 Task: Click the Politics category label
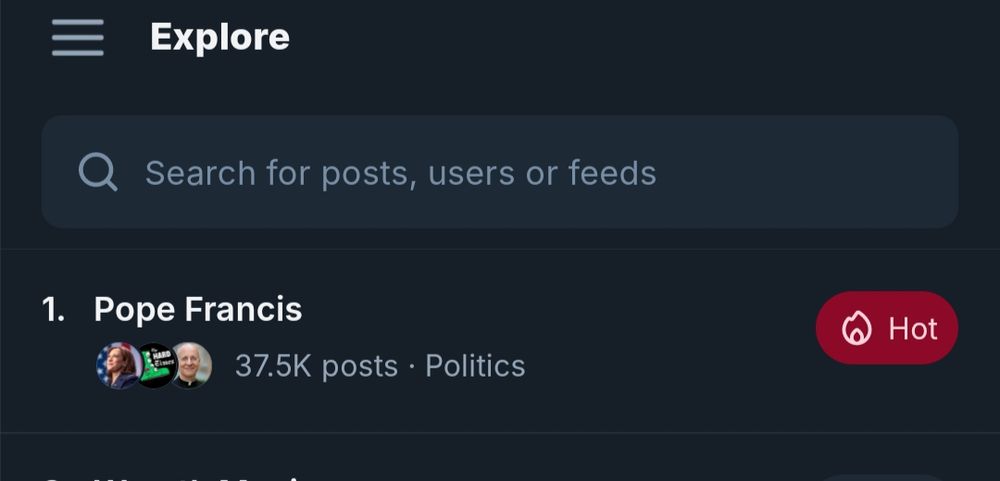pyautogui.click(x=475, y=366)
